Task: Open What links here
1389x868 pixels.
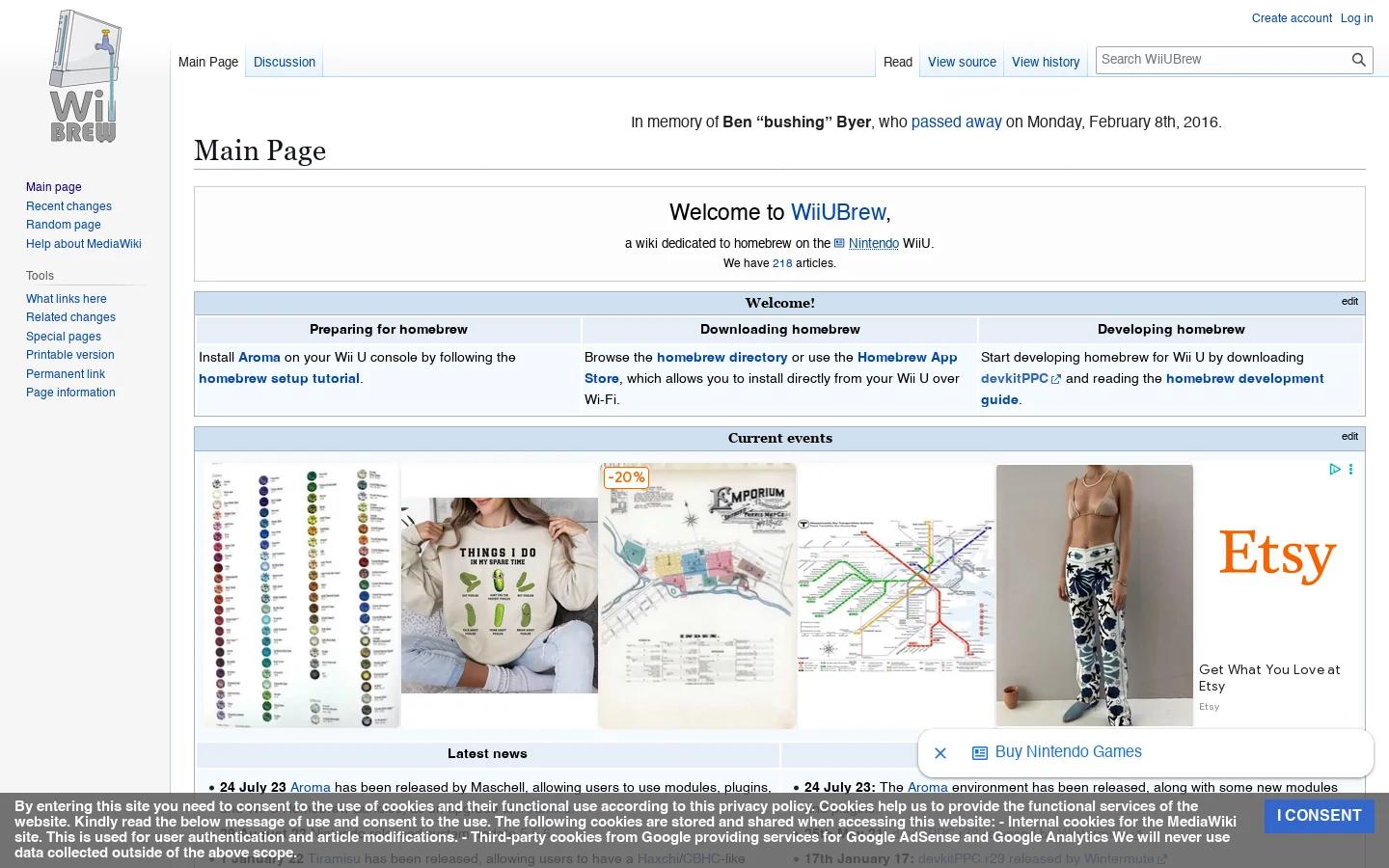Action: coord(67,299)
